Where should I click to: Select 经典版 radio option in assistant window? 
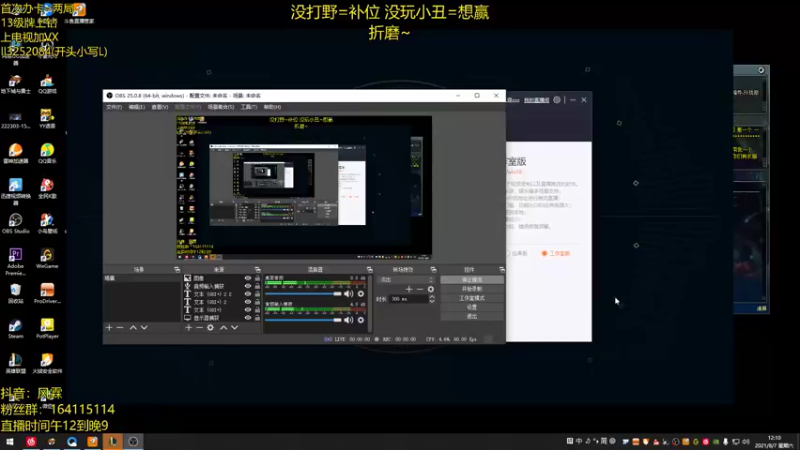[x=516, y=254]
